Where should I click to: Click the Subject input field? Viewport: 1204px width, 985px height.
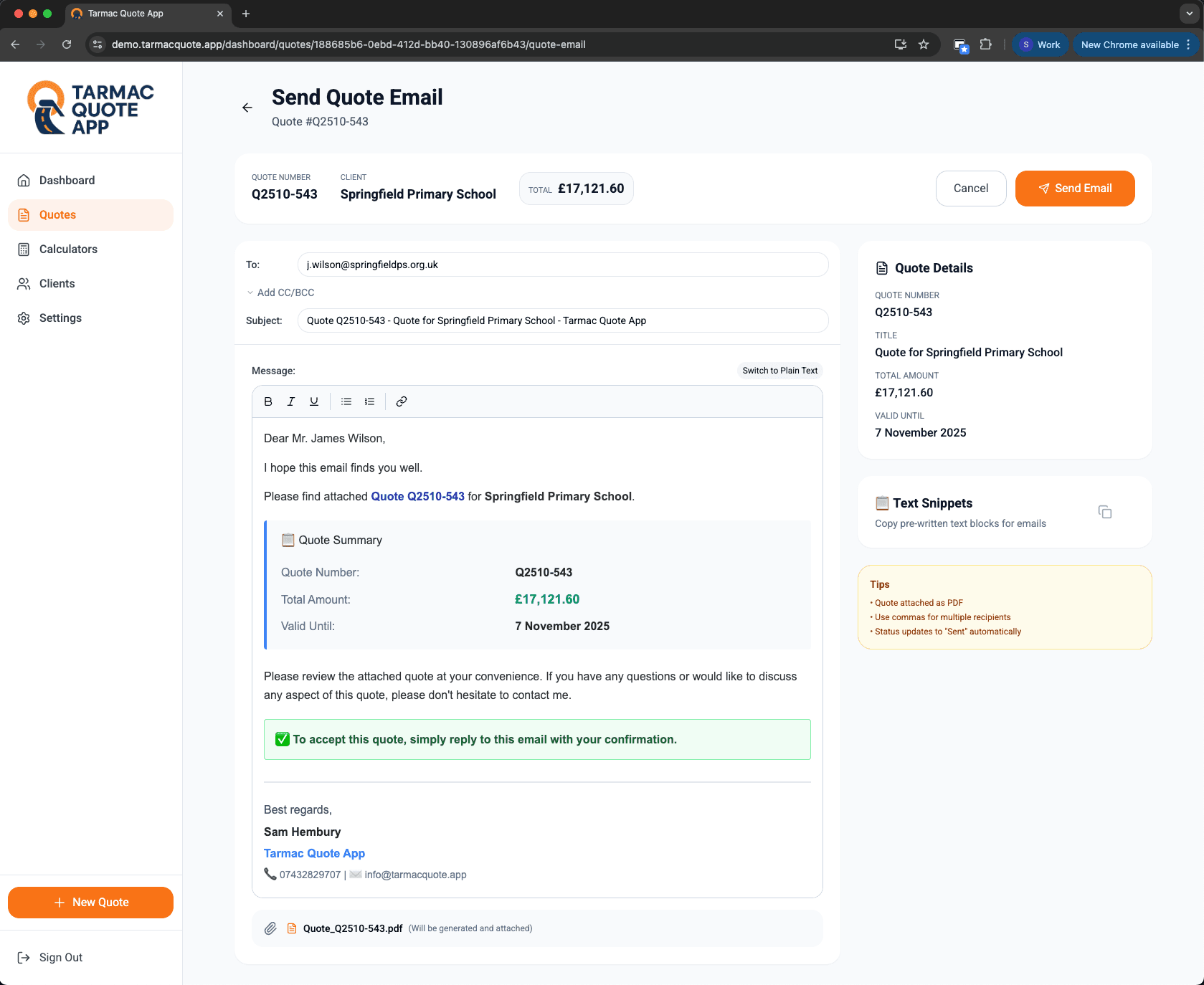point(562,320)
